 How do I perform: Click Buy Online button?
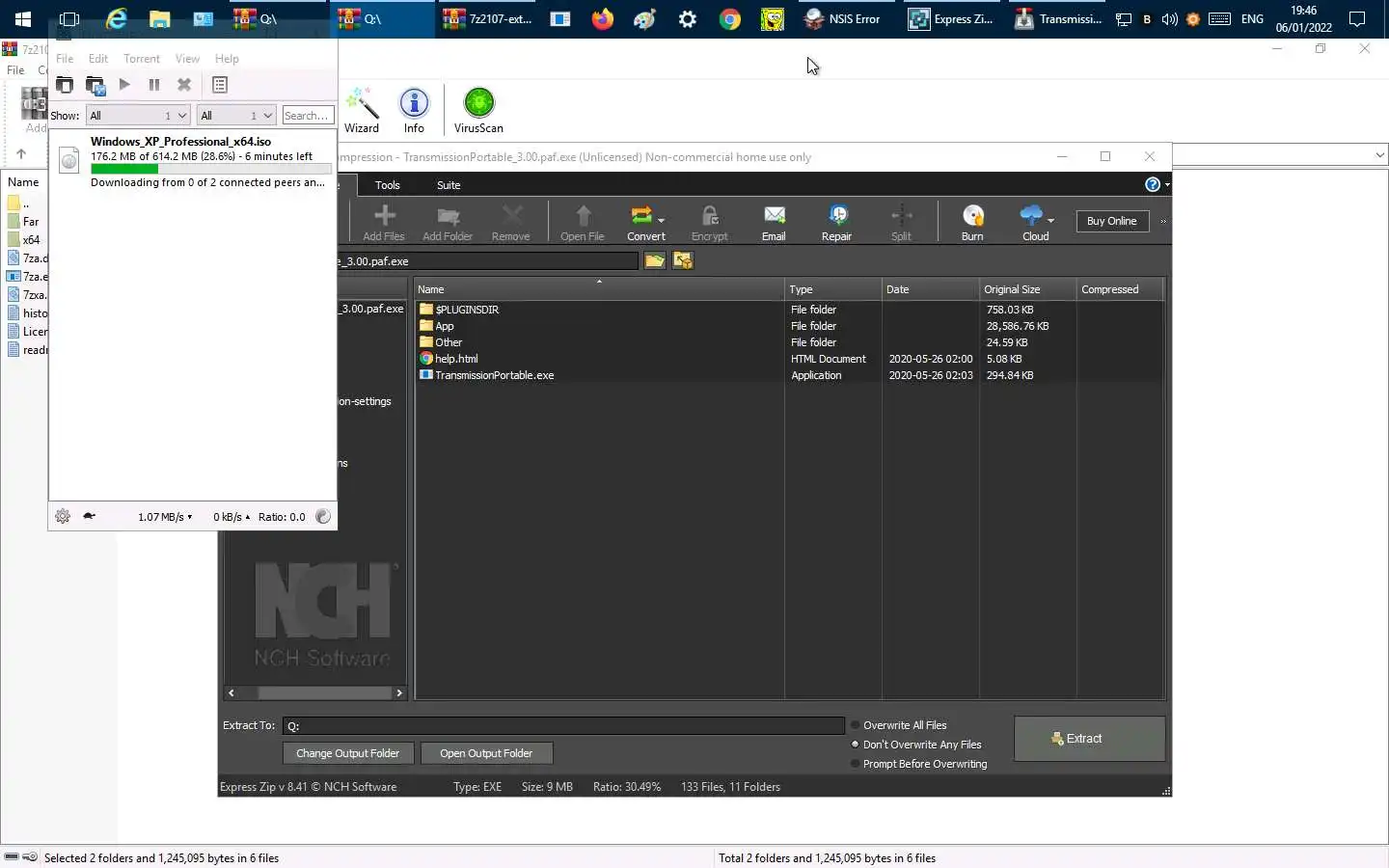[x=1111, y=221]
